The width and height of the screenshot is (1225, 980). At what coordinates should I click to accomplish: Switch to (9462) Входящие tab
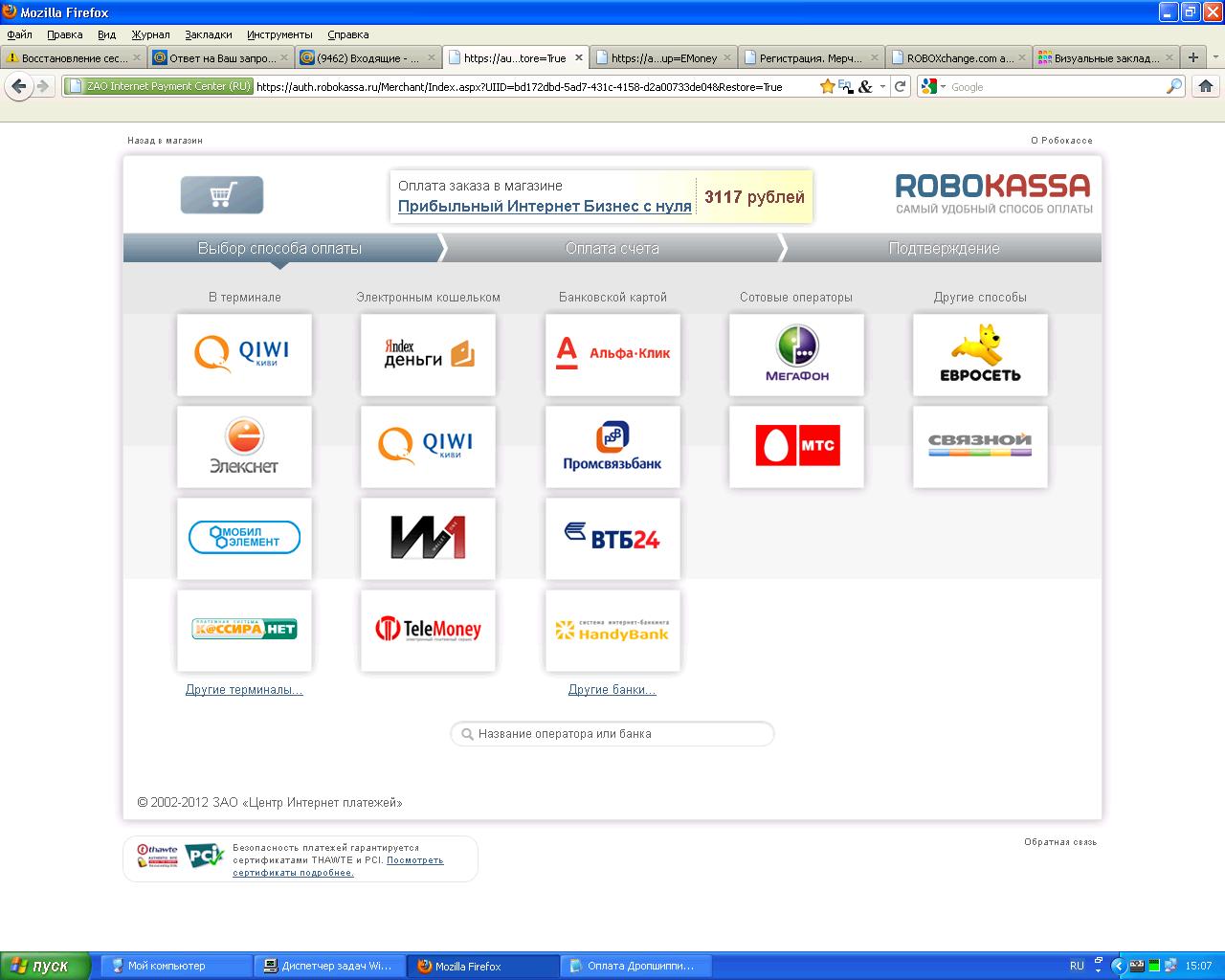(x=368, y=57)
